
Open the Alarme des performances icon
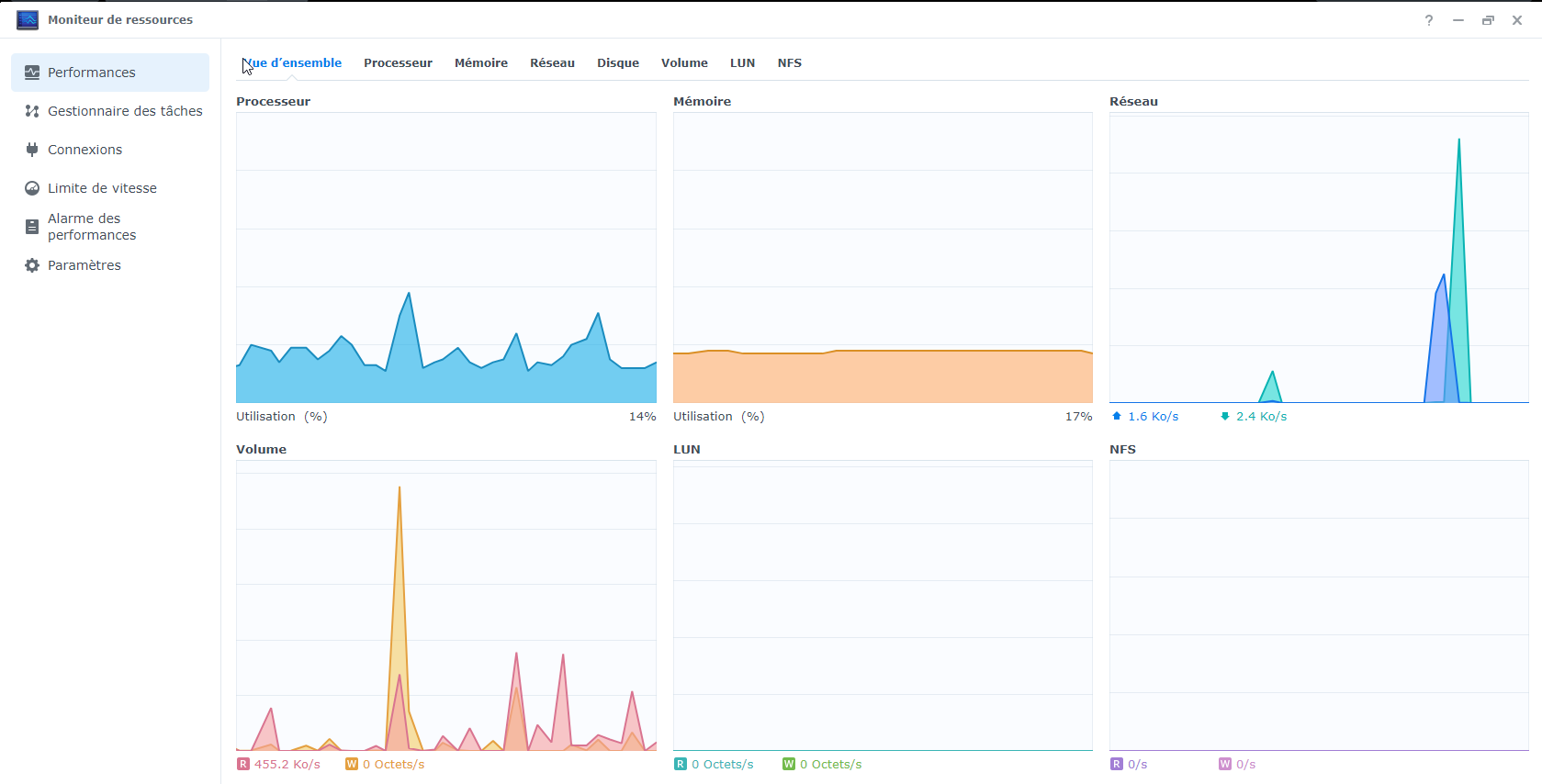(32, 227)
